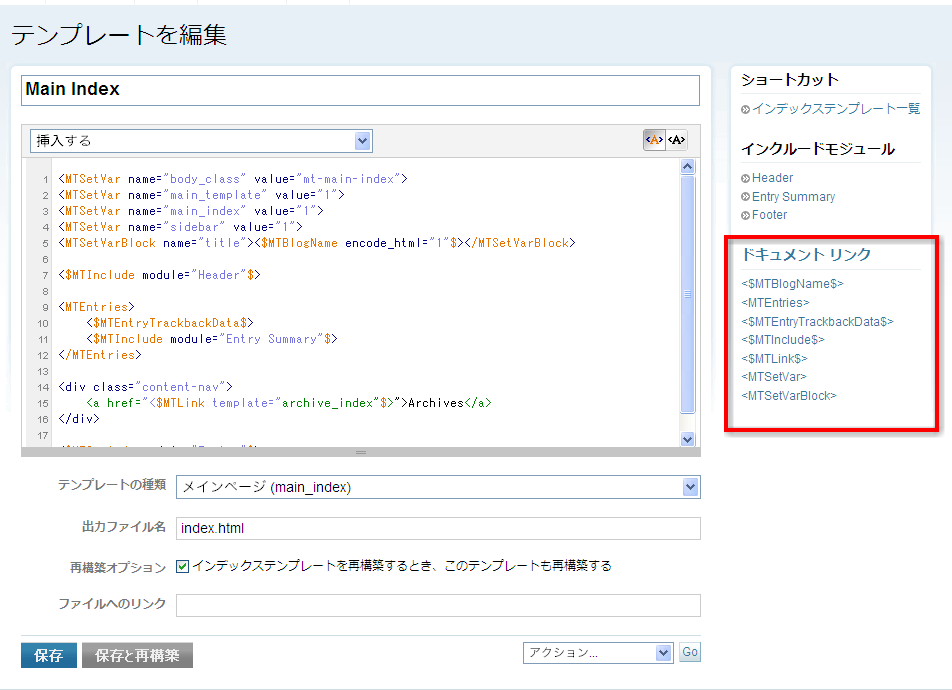Toggle rebuild with index templates checkbox
Screen dimensions: 952x690
pyautogui.click(x=182, y=566)
